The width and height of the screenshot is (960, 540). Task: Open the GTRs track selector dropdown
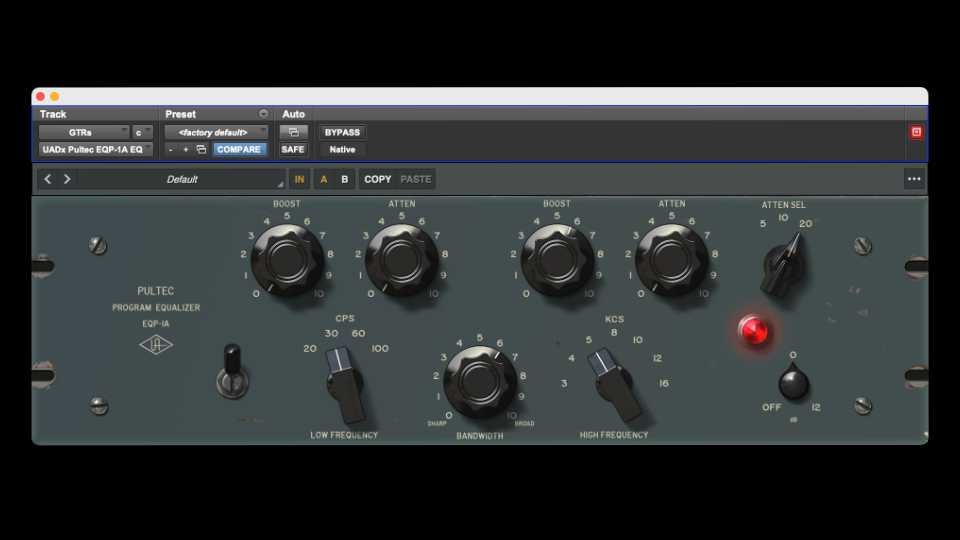tap(84, 132)
